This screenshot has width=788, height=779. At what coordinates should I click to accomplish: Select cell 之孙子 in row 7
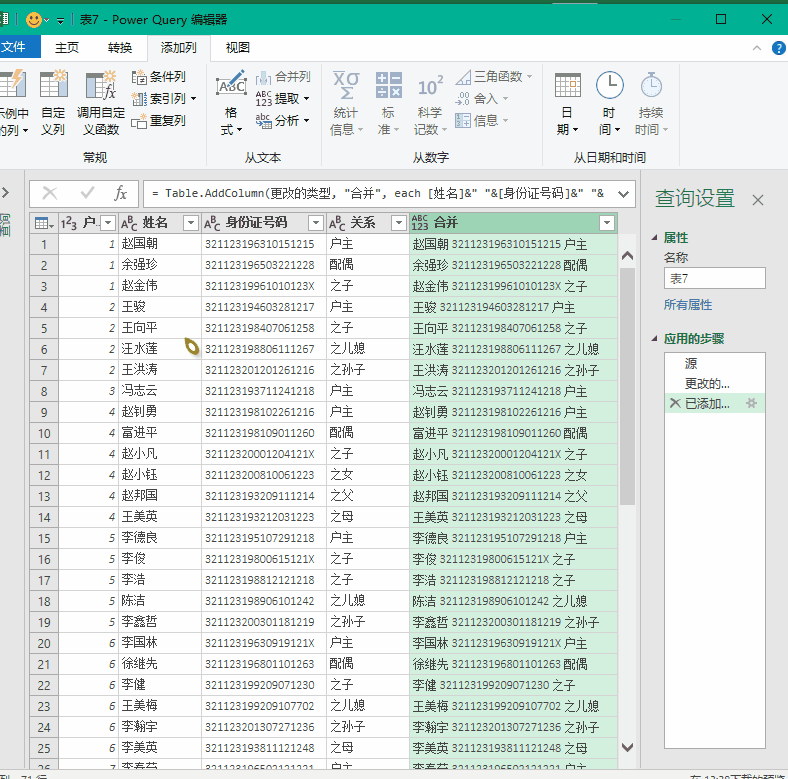[x=368, y=370]
